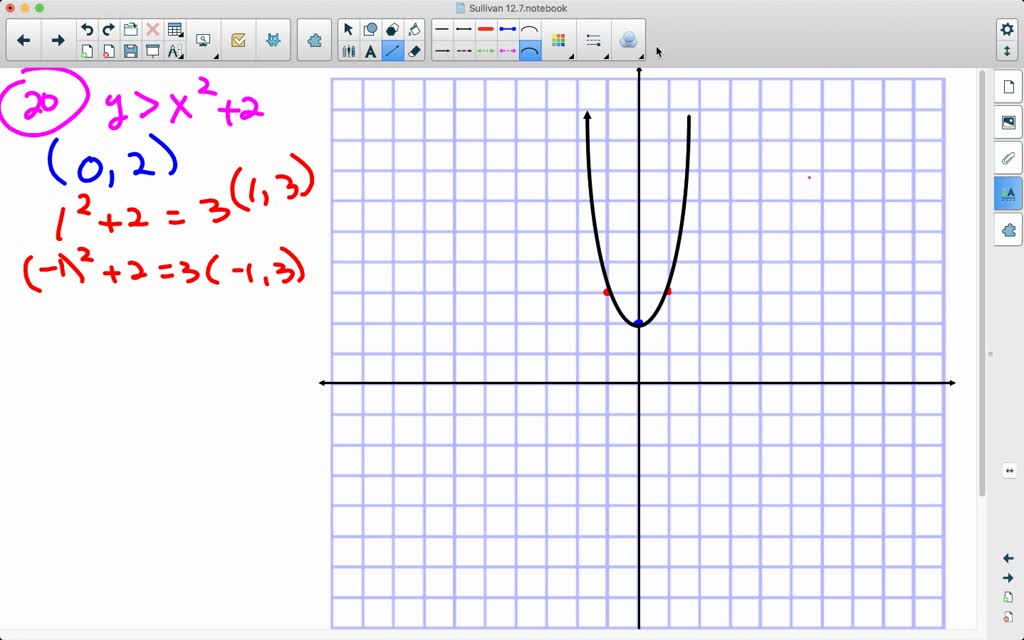Go to the next page with right arrow

coord(58,40)
